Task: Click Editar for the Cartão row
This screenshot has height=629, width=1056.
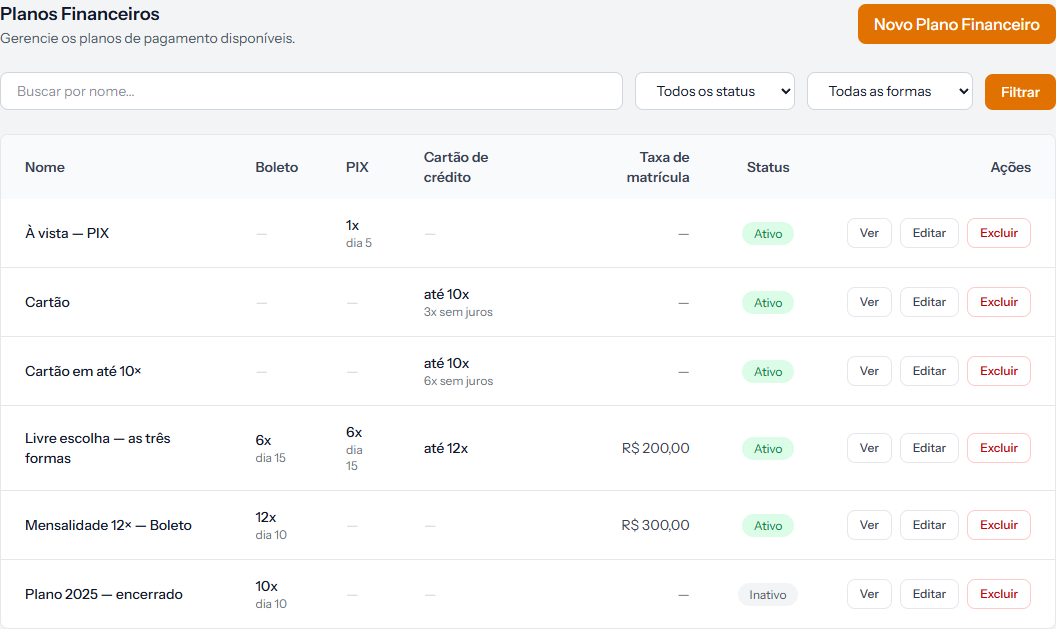Action: click(x=929, y=302)
